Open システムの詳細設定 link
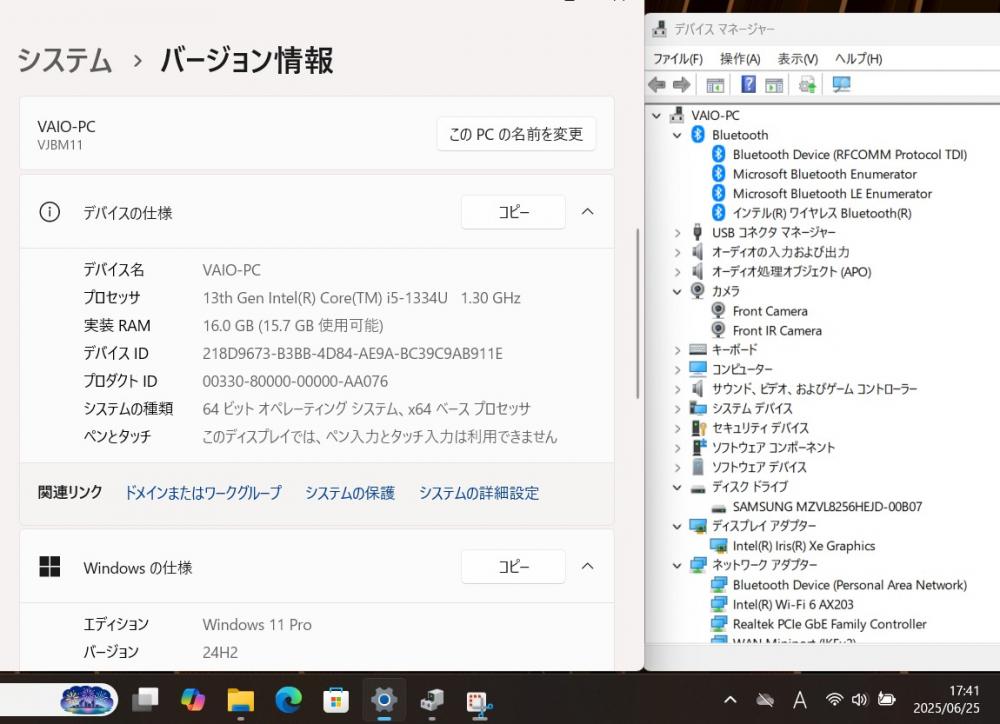 tap(478, 492)
